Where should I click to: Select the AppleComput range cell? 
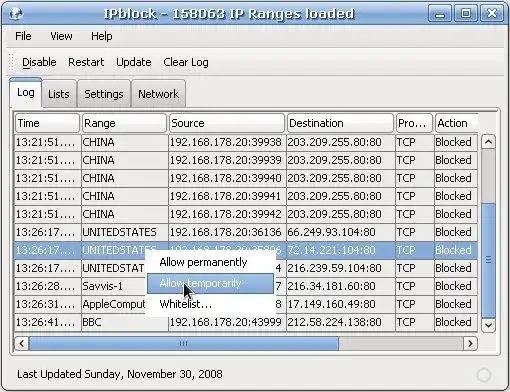pos(113,304)
